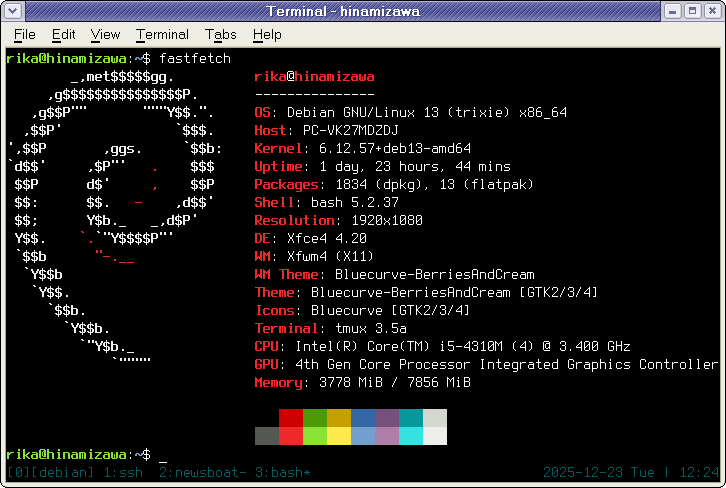Click the dark red color block
Screen dimensions: 726x488
point(291,418)
